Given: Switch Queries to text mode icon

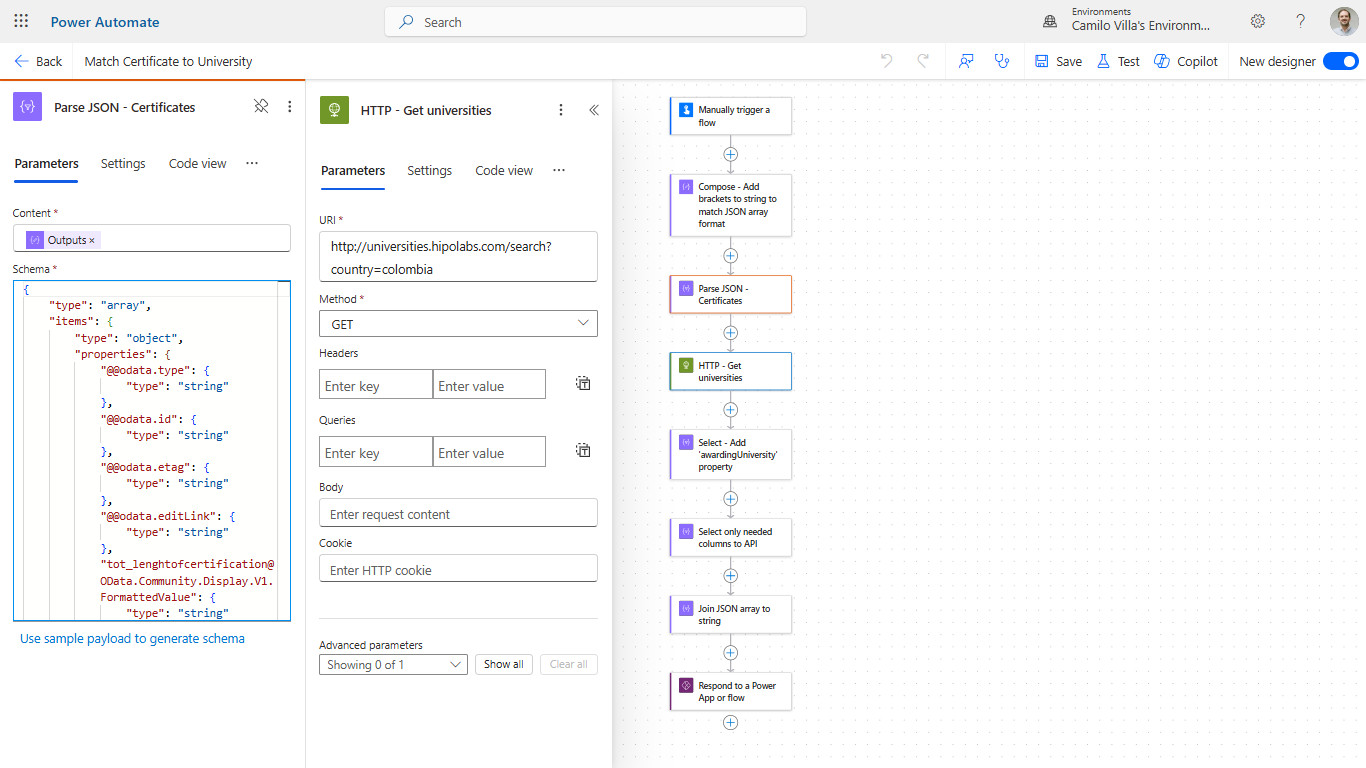Looking at the screenshot, I should tap(583, 450).
